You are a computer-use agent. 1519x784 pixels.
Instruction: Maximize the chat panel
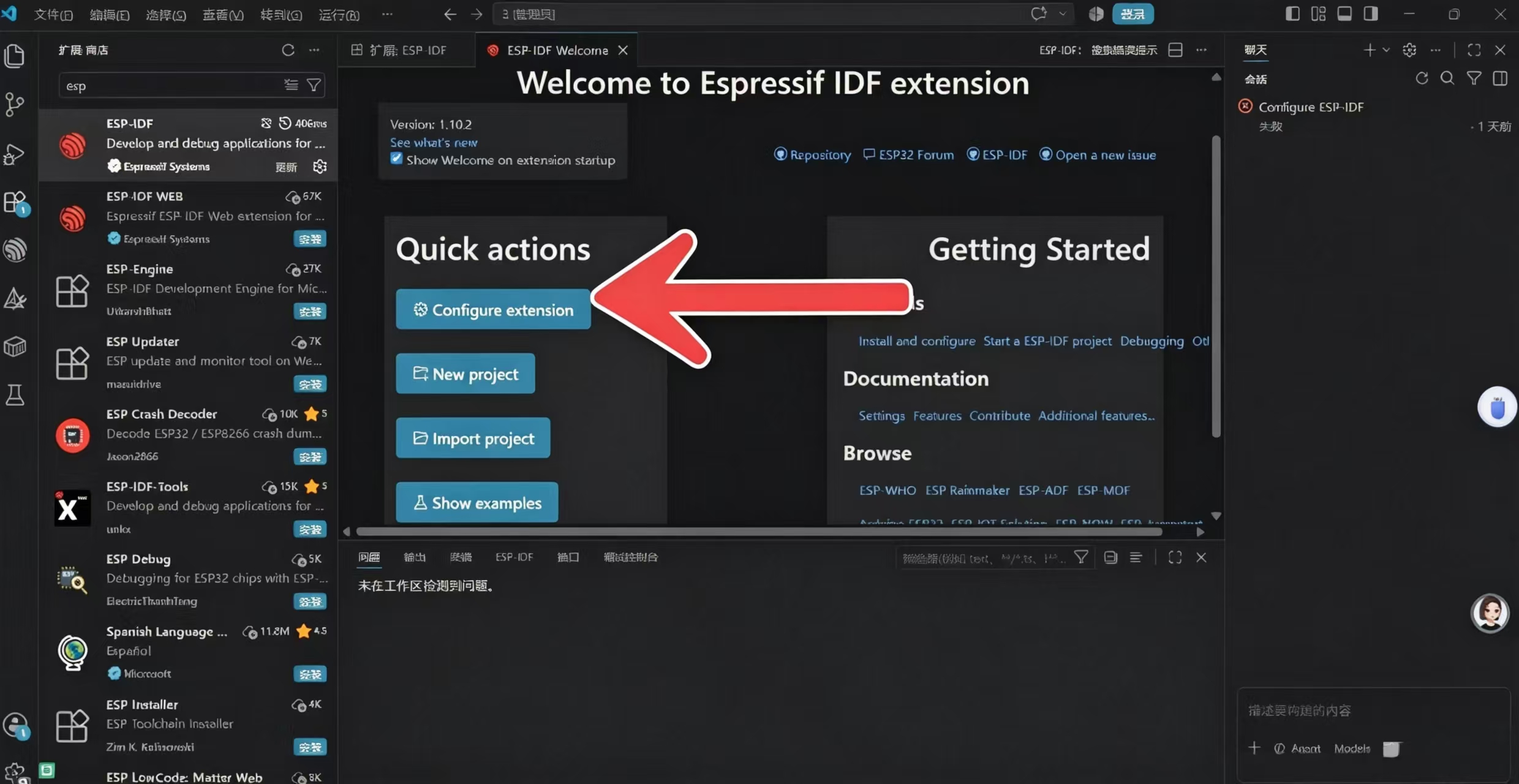coord(1474,50)
